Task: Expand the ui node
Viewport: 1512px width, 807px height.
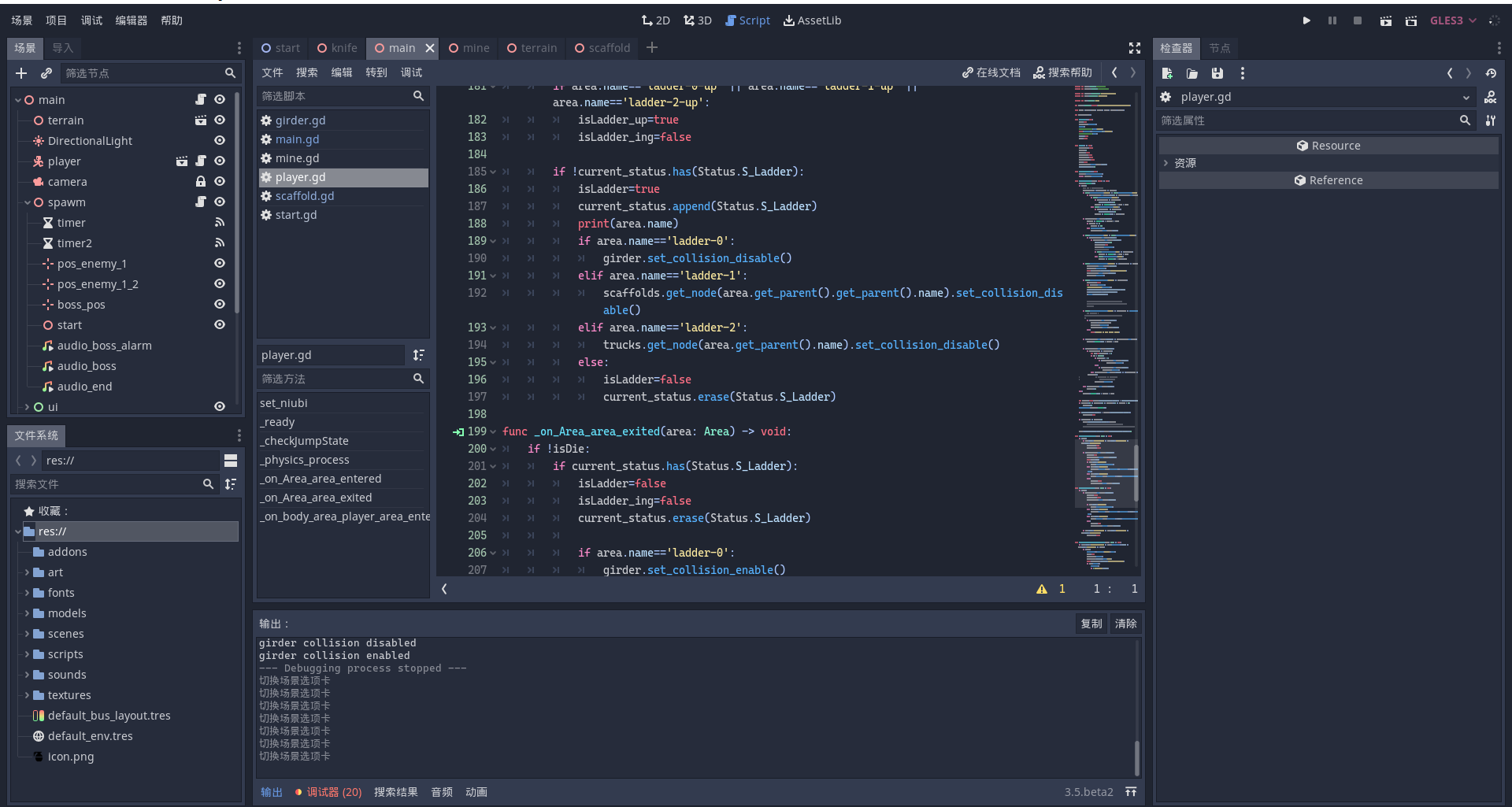Action: pos(28,407)
